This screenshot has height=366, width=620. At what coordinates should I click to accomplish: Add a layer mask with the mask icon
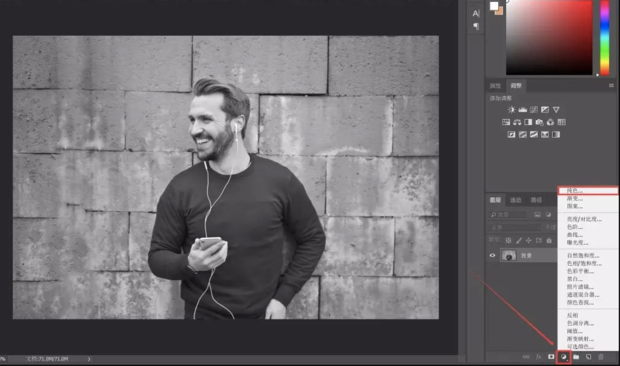point(551,357)
